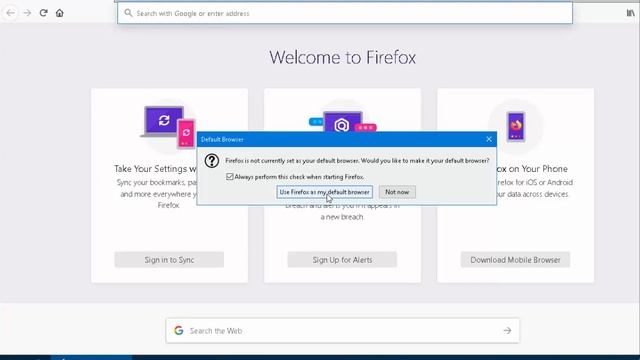
Task: Click the Default Browser title text
Action: (x=222, y=139)
